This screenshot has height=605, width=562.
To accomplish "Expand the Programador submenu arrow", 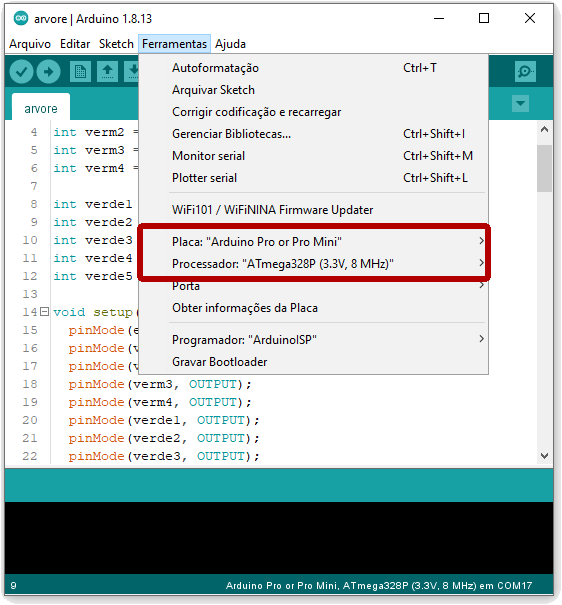I will [x=481, y=339].
